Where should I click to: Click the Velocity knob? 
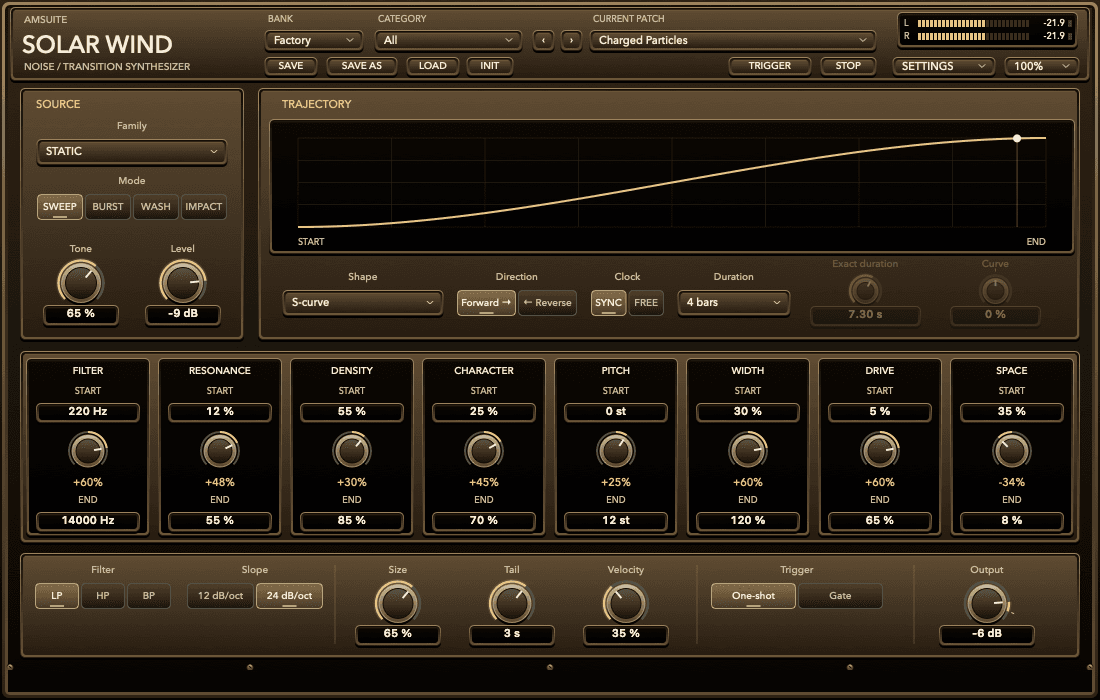click(x=625, y=603)
